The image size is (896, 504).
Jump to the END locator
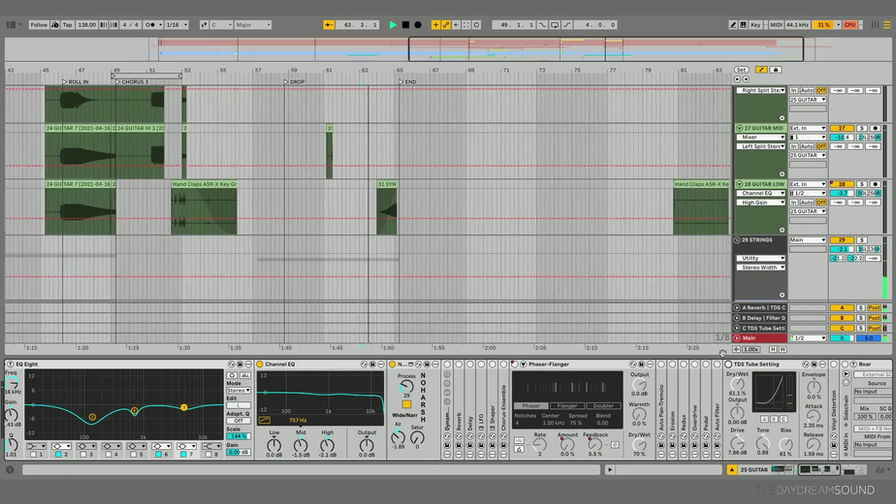pyautogui.click(x=407, y=82)
